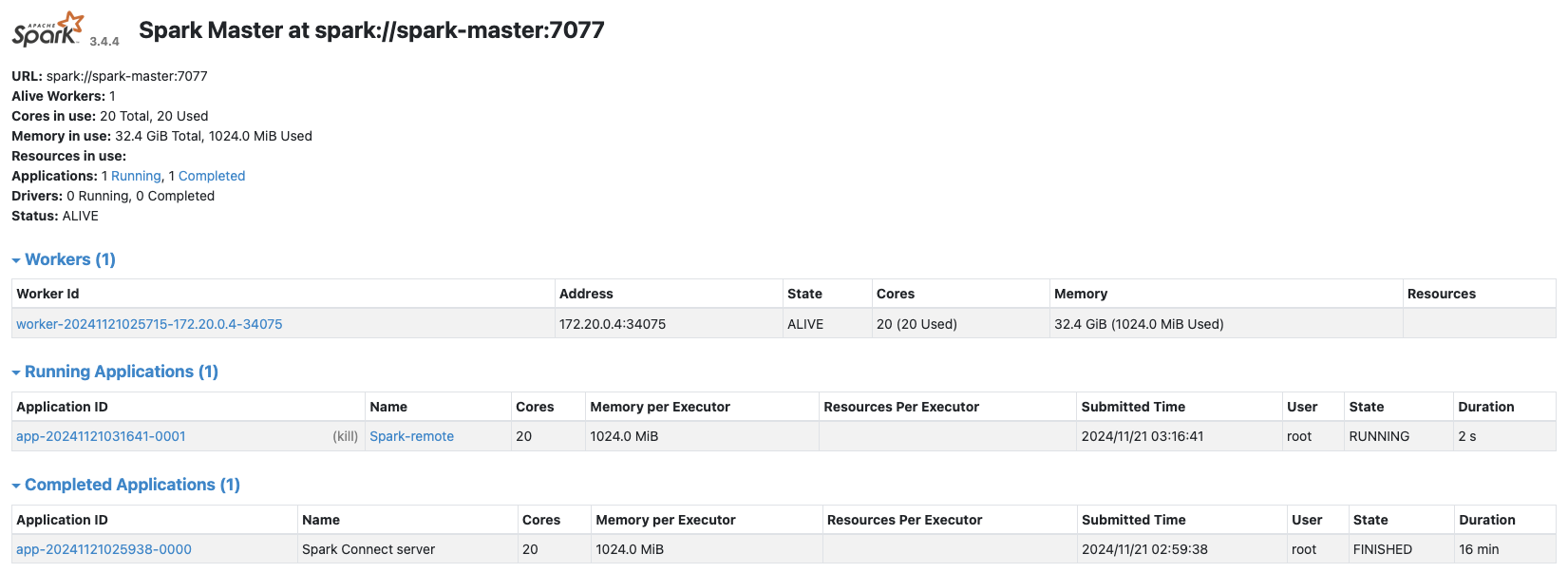
Task: Click the Apache Spark logo
Action: click(48, 29)
